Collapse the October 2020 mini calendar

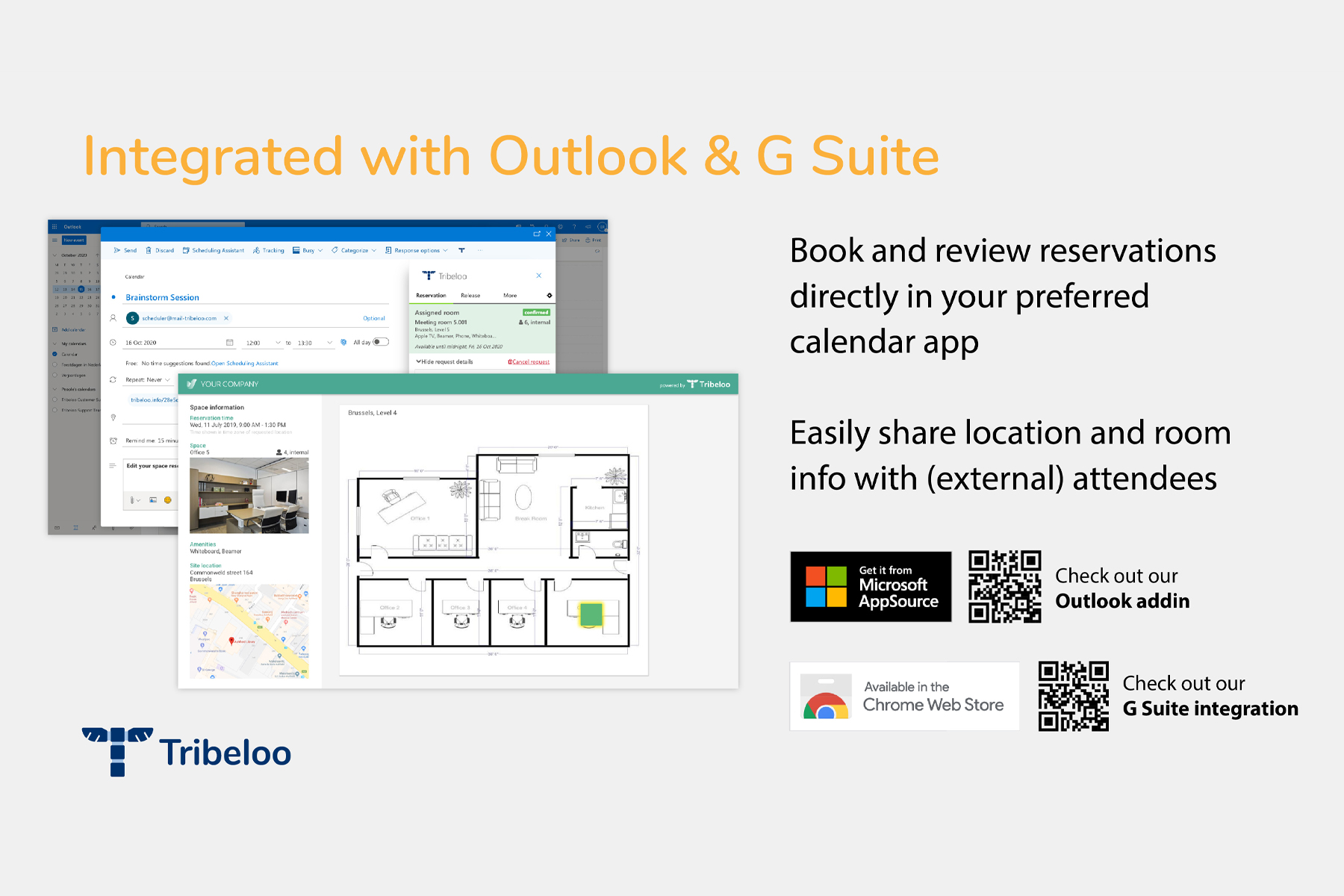[x=55, y=255]
